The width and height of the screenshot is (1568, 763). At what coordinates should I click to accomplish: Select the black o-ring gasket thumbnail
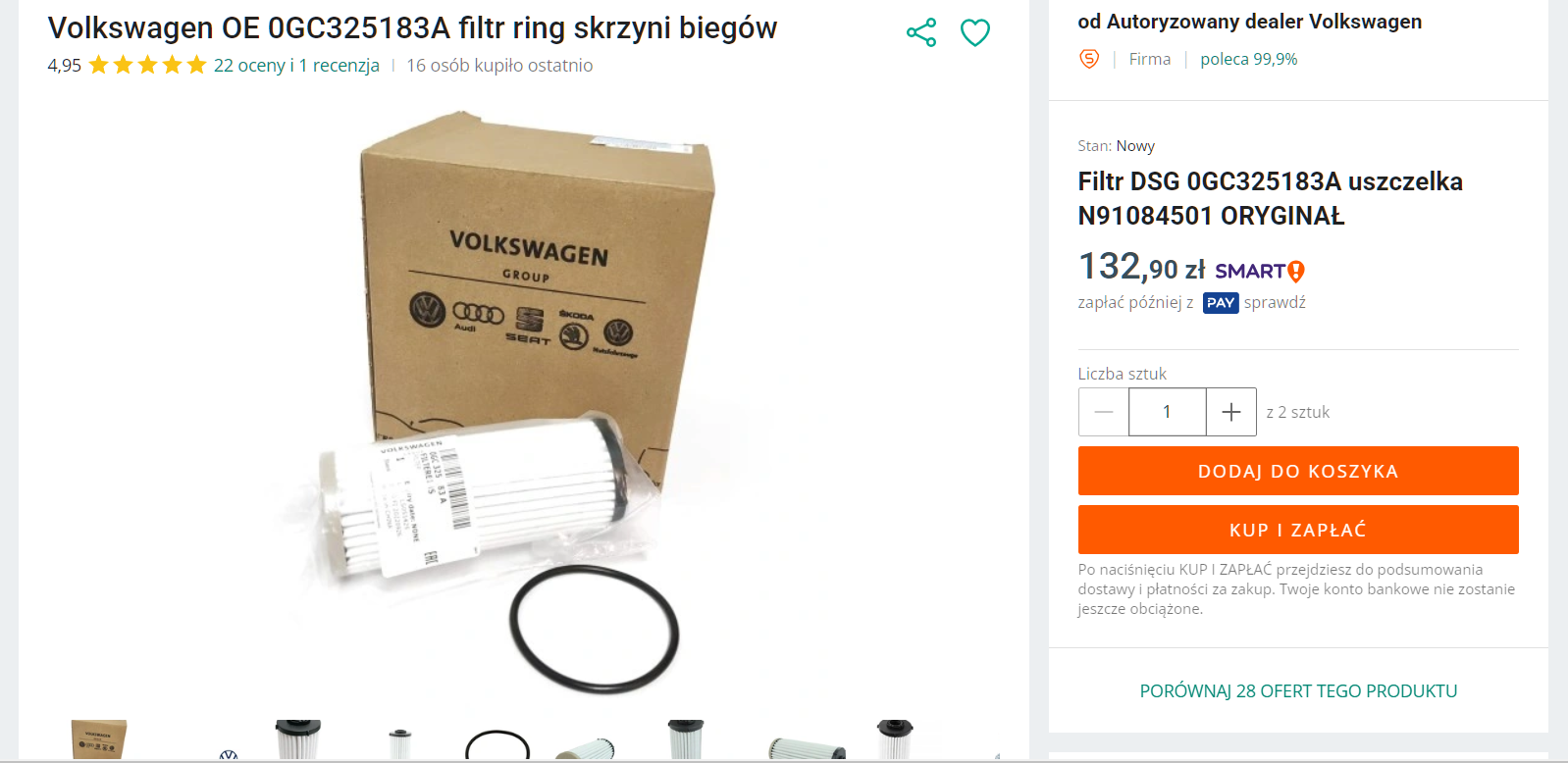(497, 743)
